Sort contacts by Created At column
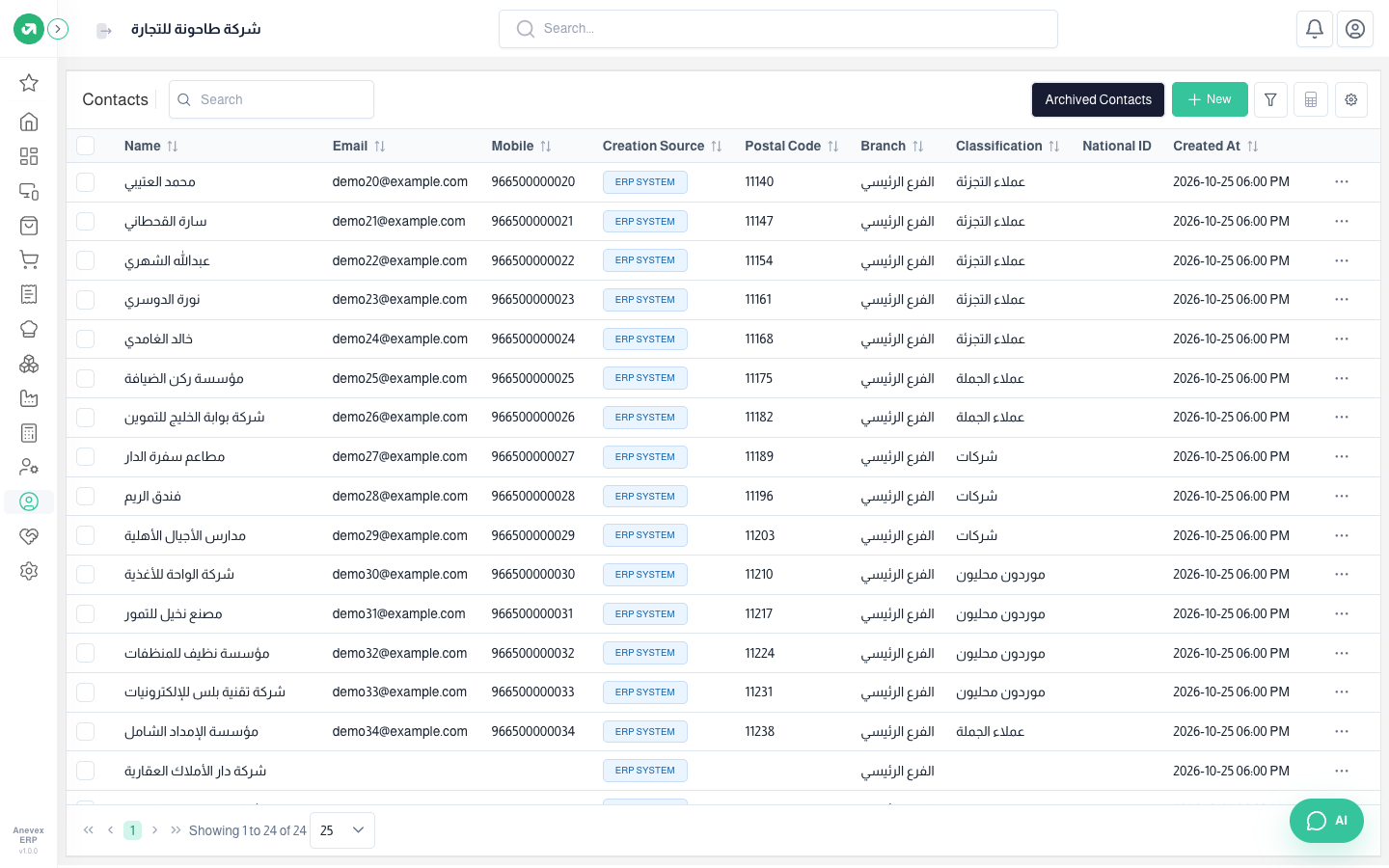The image size is (1389, 868). pyautogui.click(x=1215, y=146)
